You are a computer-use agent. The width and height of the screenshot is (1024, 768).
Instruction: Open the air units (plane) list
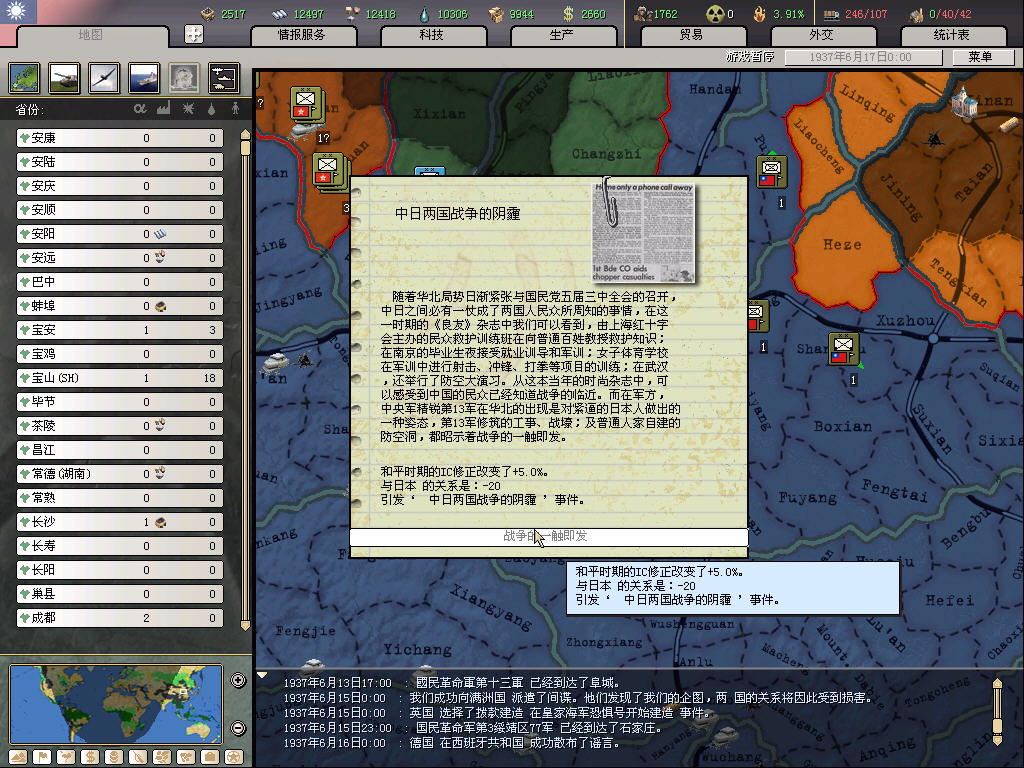tap(104, 78)
